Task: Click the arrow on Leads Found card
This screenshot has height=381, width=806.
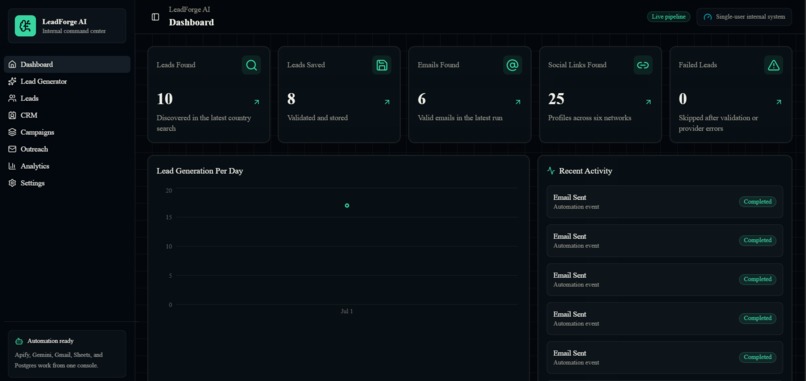Action: (257, 102)
